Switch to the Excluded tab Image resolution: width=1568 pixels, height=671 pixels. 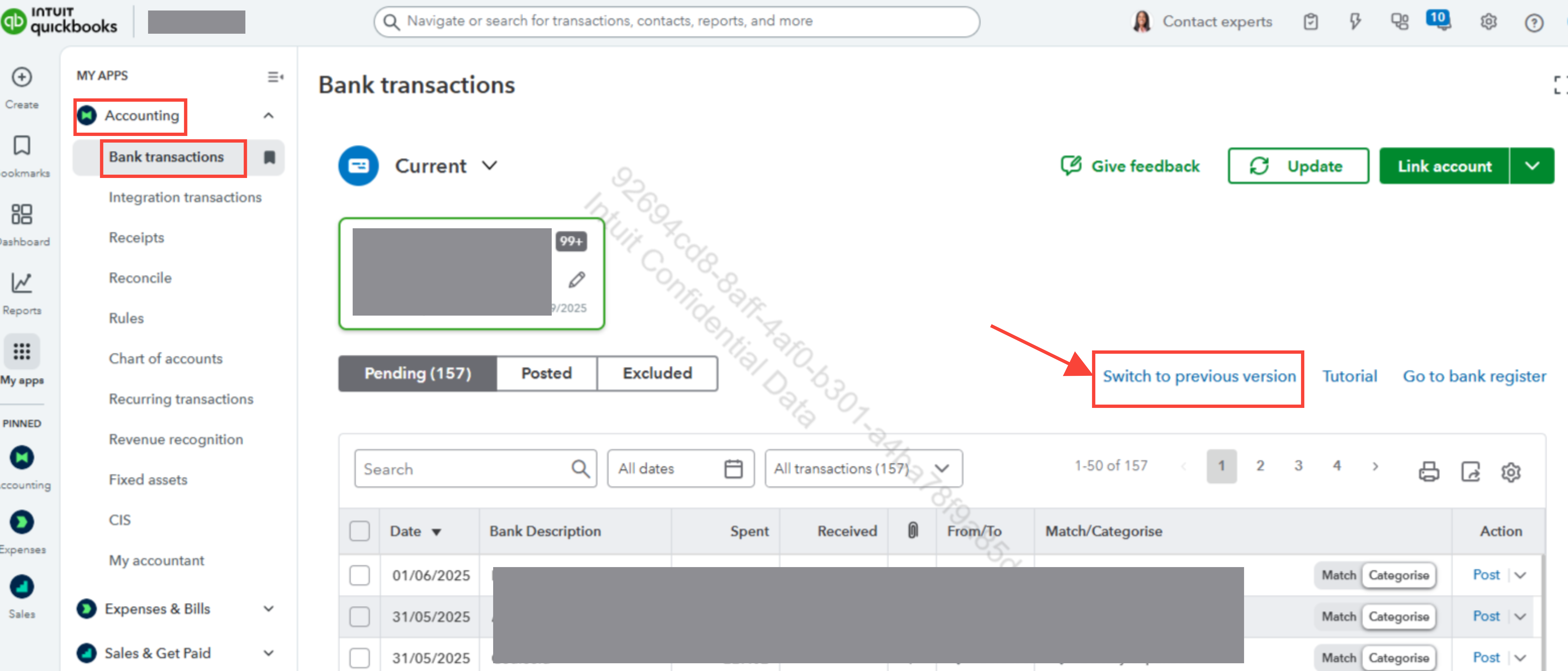click(x=657, y=373)
